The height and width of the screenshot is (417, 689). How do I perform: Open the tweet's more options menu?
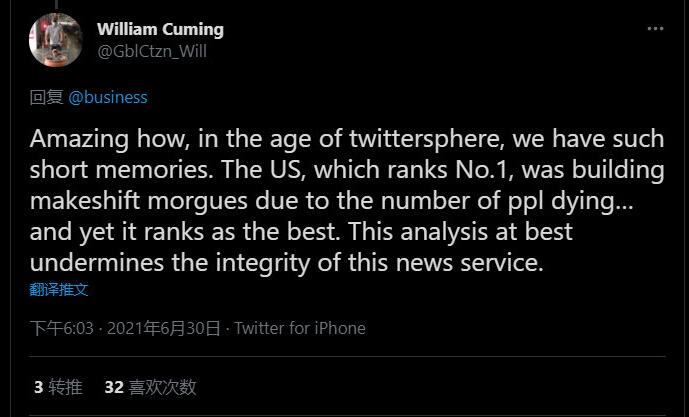point(655,29)
